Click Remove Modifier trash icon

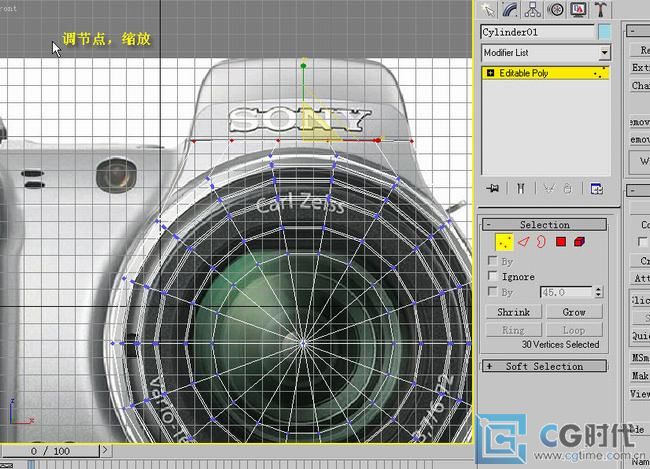pos(568,189)
